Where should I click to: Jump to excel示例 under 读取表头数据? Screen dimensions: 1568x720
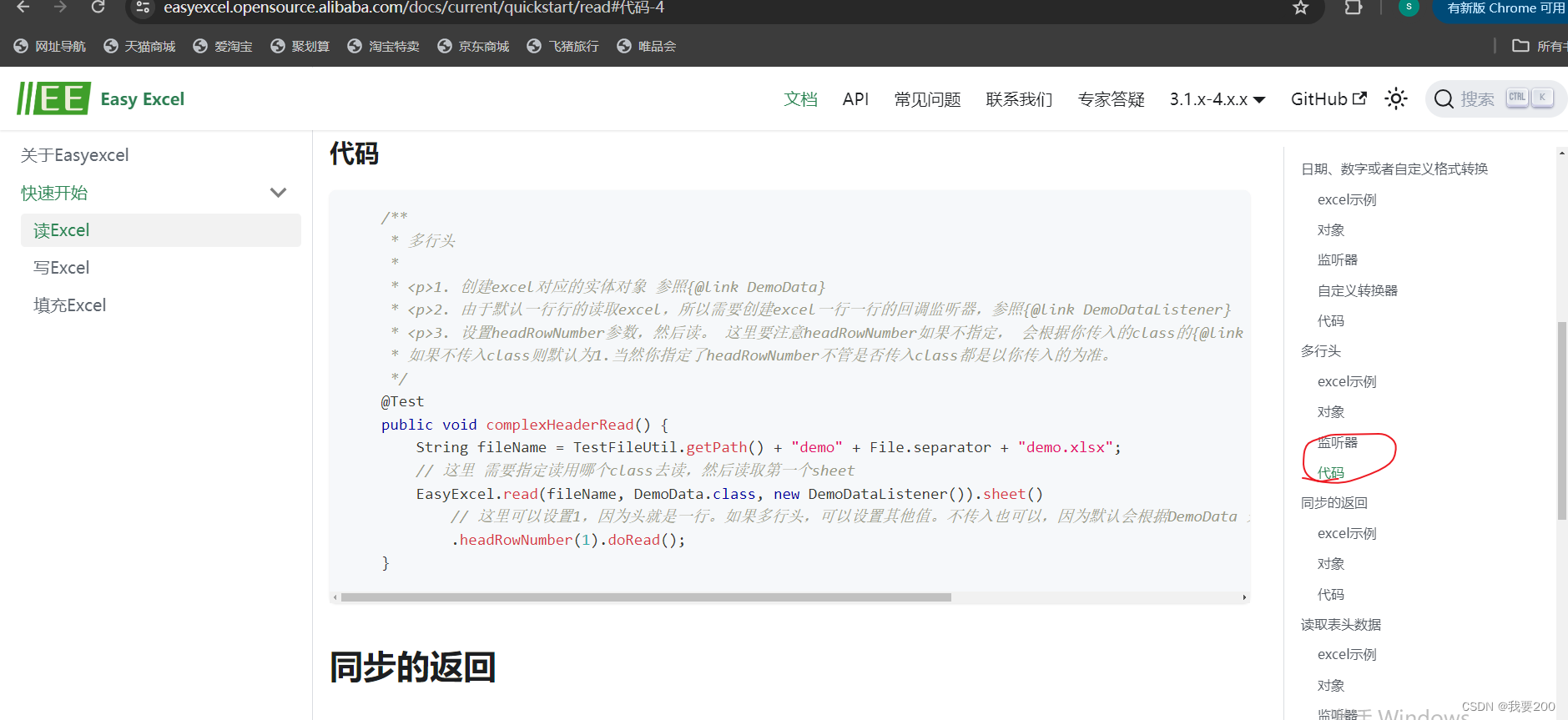tap(1347, 655)
